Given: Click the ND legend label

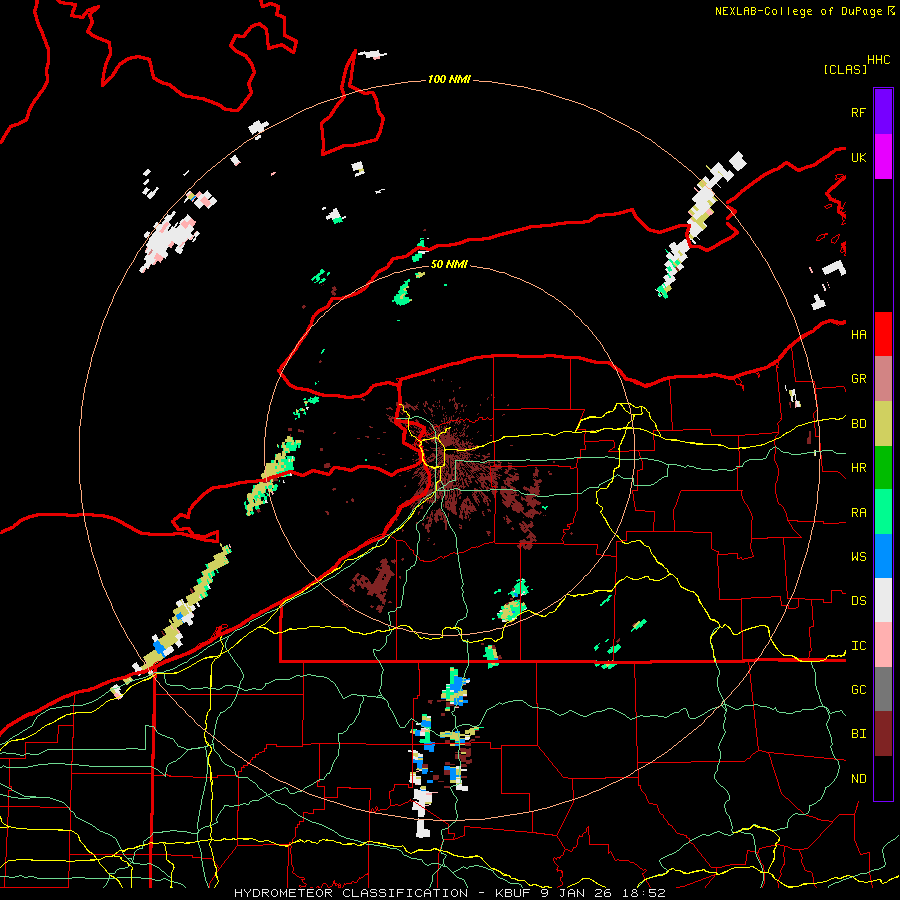Looking at the screenshot, I should 859,779.
